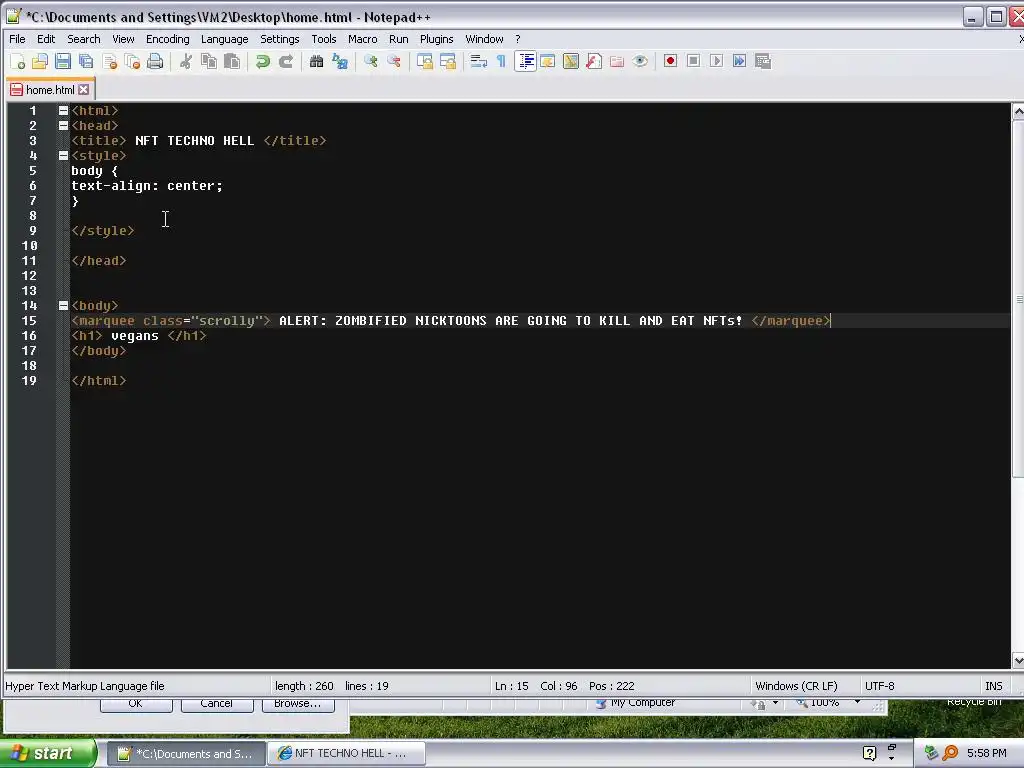The width and height of the screenshot is (1024, 768).
Task: Click the Close document toolbar icon
Action: click(109, 61)
